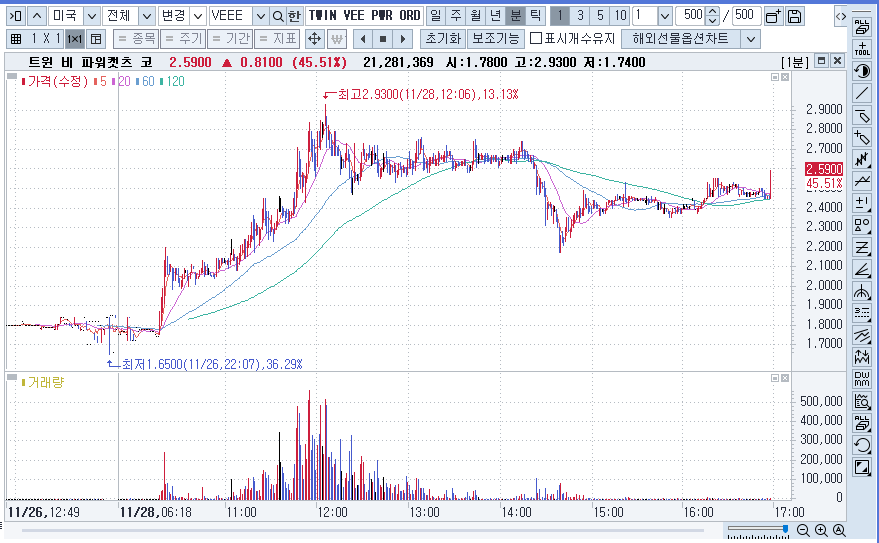The height and width of the screenshot is (543, 879).
Task: Select the 틱 tick period tab
Action: click(535, 16)
